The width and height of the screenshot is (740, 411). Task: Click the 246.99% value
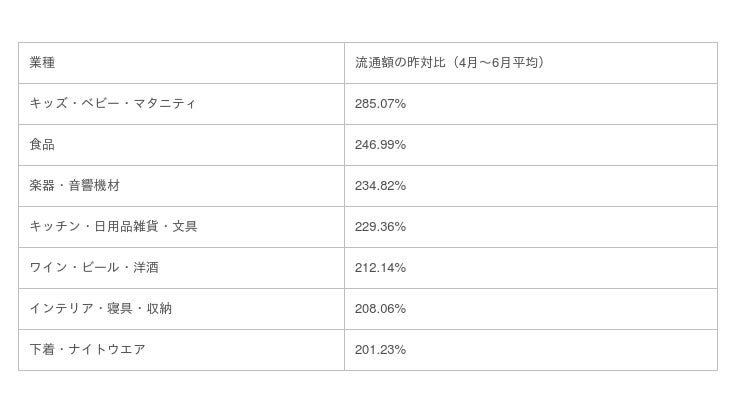380,145
